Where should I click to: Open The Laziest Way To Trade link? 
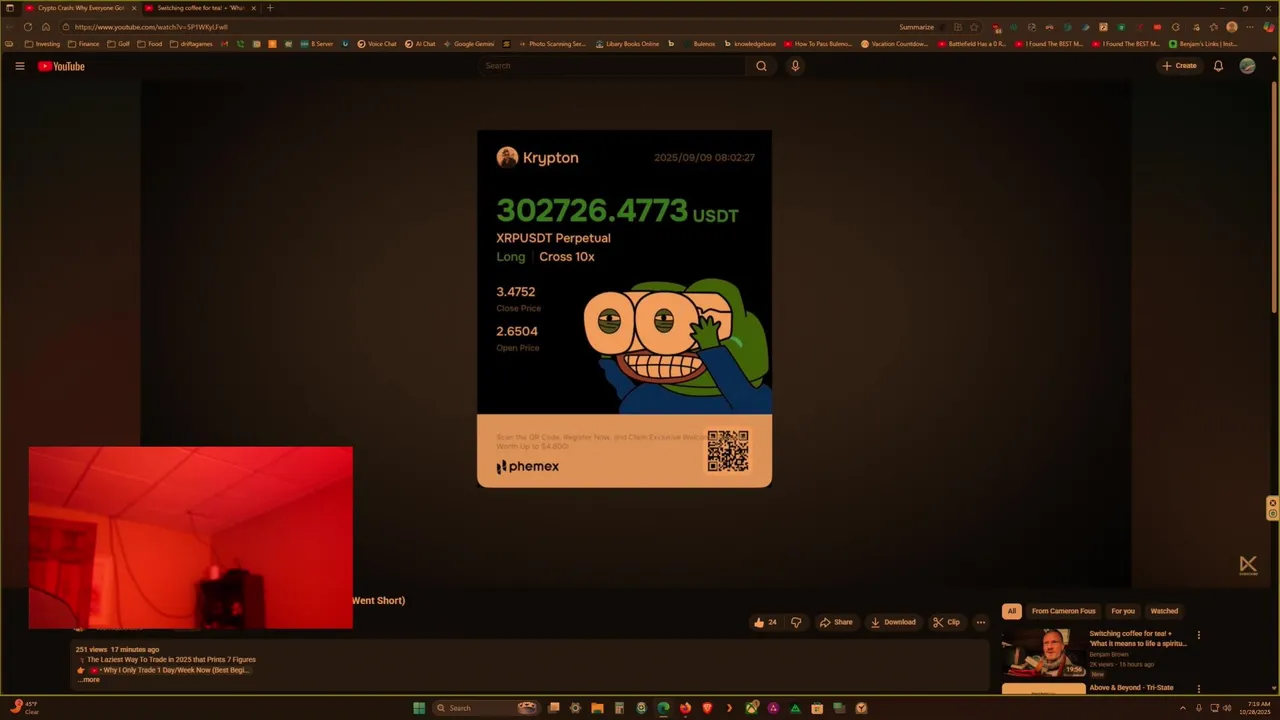(x=171, y=660)
